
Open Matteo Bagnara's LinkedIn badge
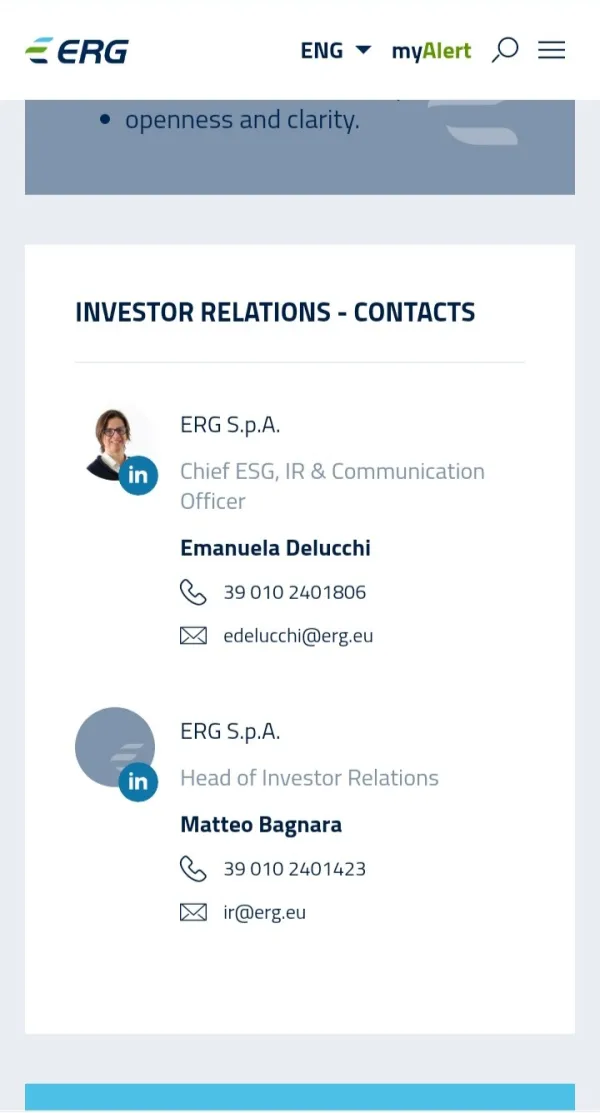click(x=138, y=781)
